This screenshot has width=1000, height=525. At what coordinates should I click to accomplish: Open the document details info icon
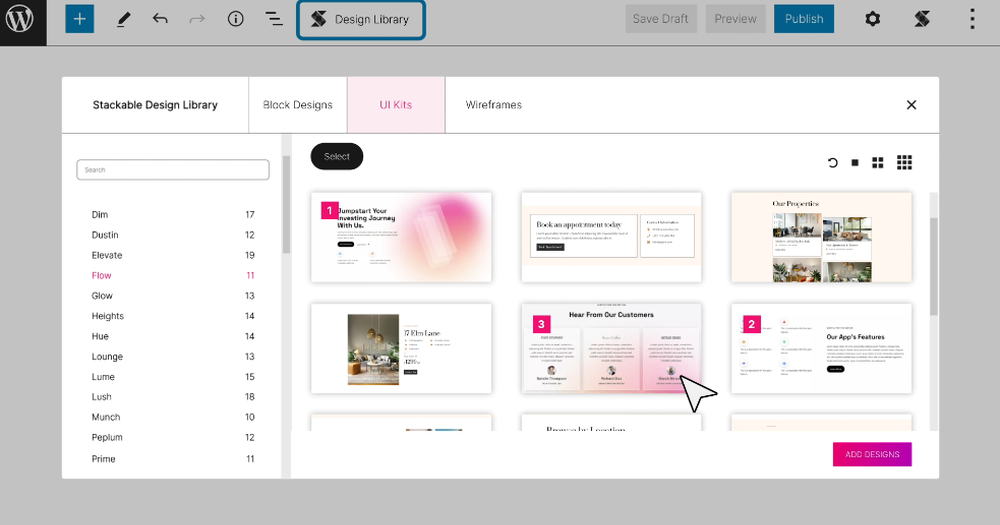[x=235, y=19]
